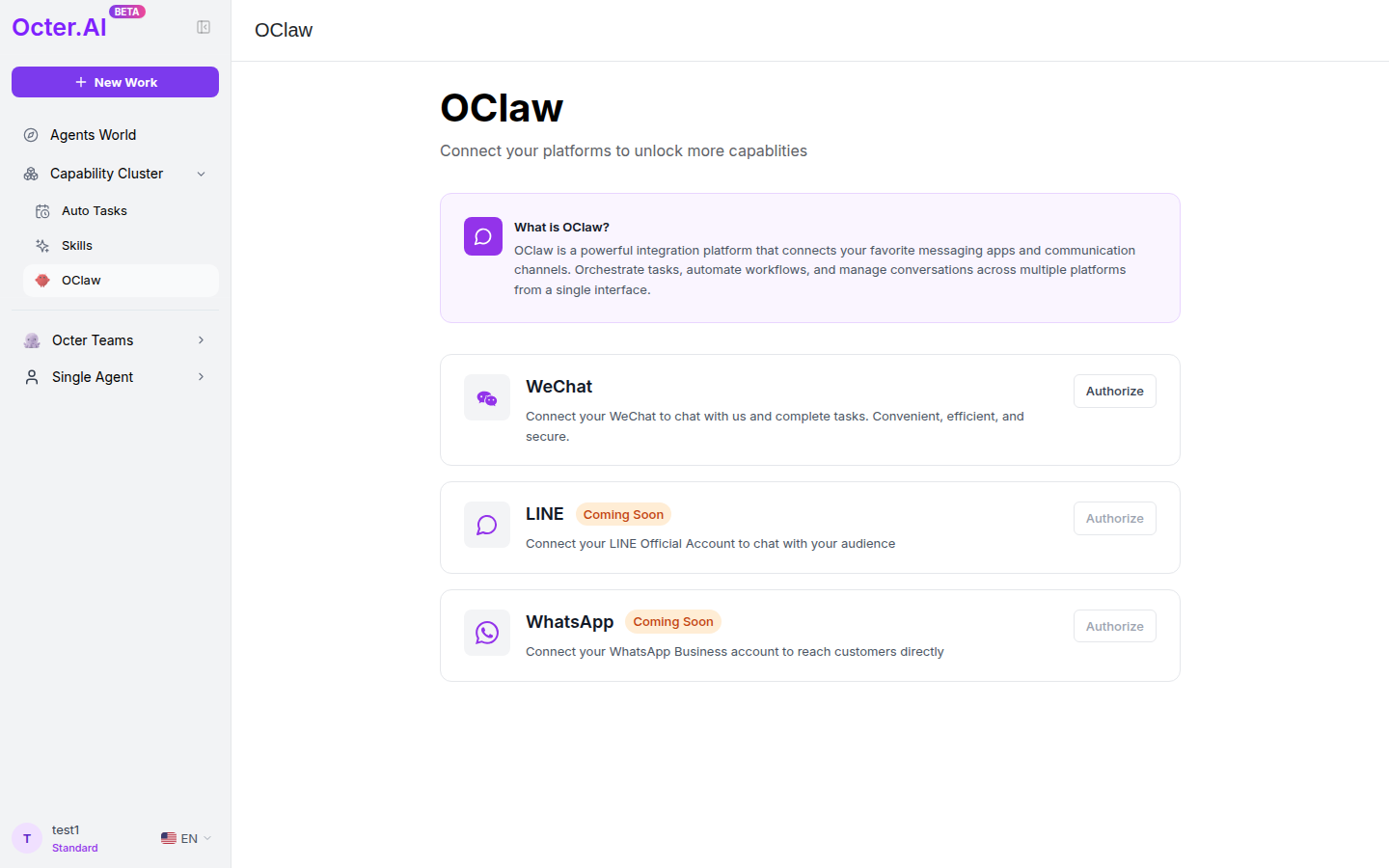The width and height of the screenshot is (1389, 868).
Task: Click the LINE Official Account description
Action: pyautogui.click(x=710, y=544)
